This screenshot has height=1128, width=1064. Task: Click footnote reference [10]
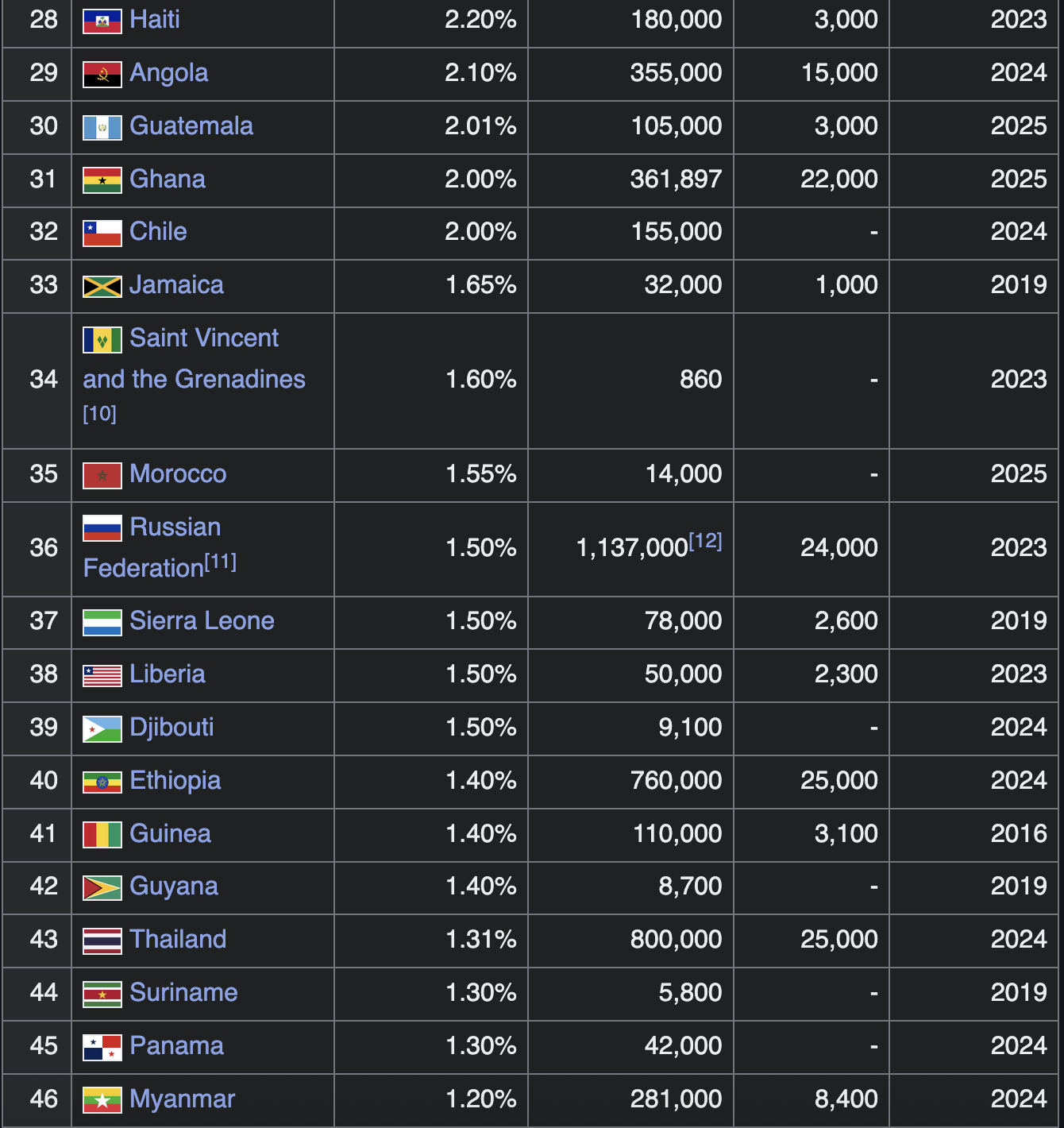100,414
